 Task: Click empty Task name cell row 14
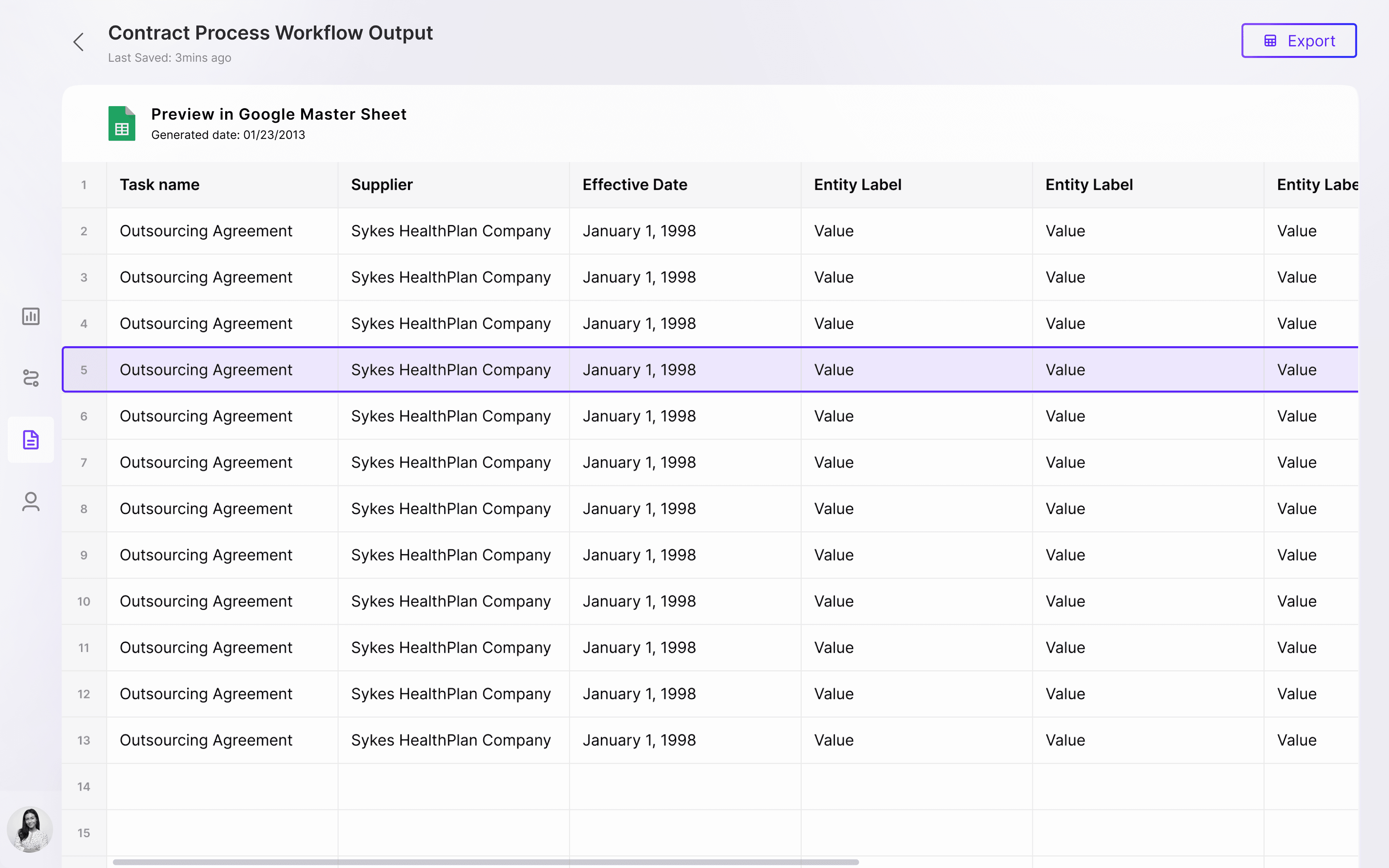click(222, 787)
